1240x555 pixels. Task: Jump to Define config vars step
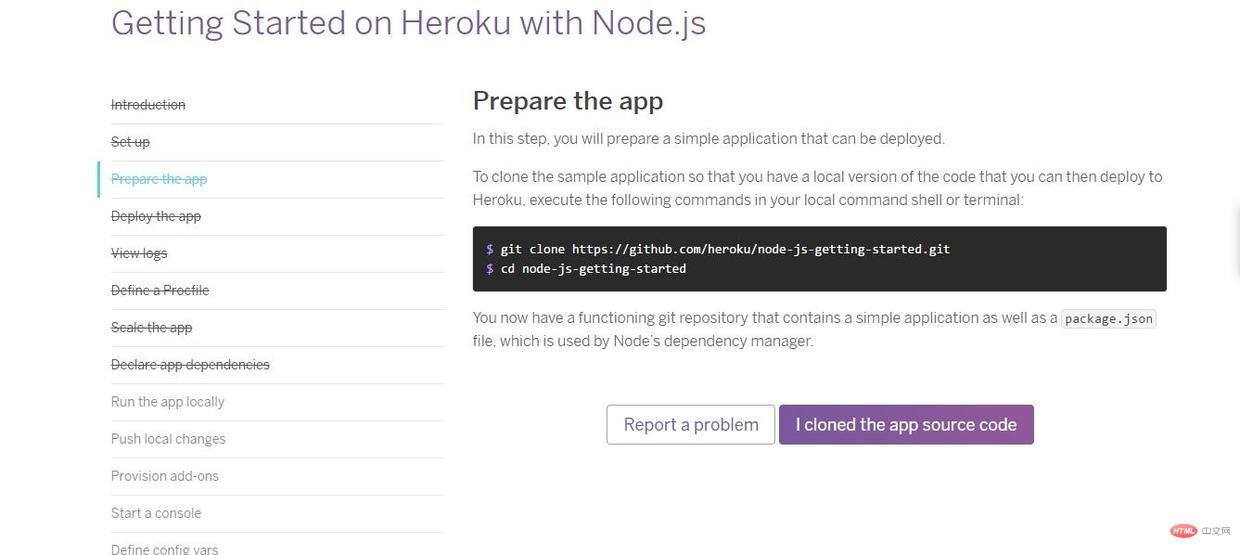(164, 548)
